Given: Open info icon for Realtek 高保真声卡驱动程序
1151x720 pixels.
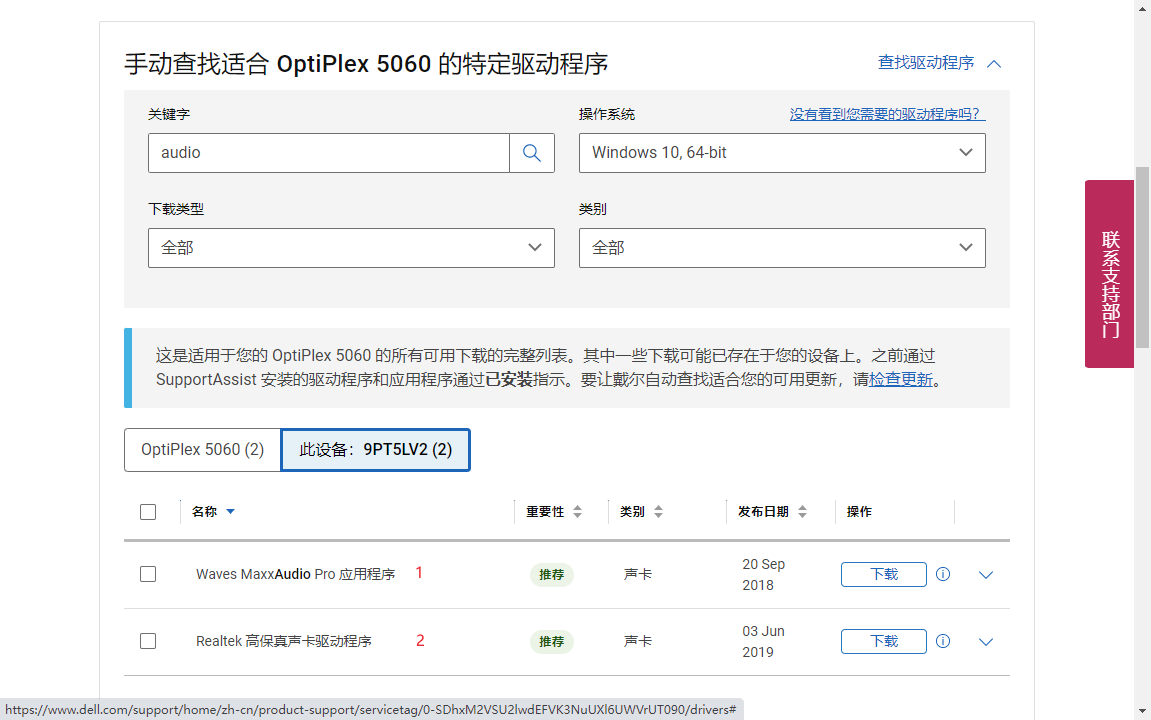Looking at the screenshot, I should click(x=943, y=641).
